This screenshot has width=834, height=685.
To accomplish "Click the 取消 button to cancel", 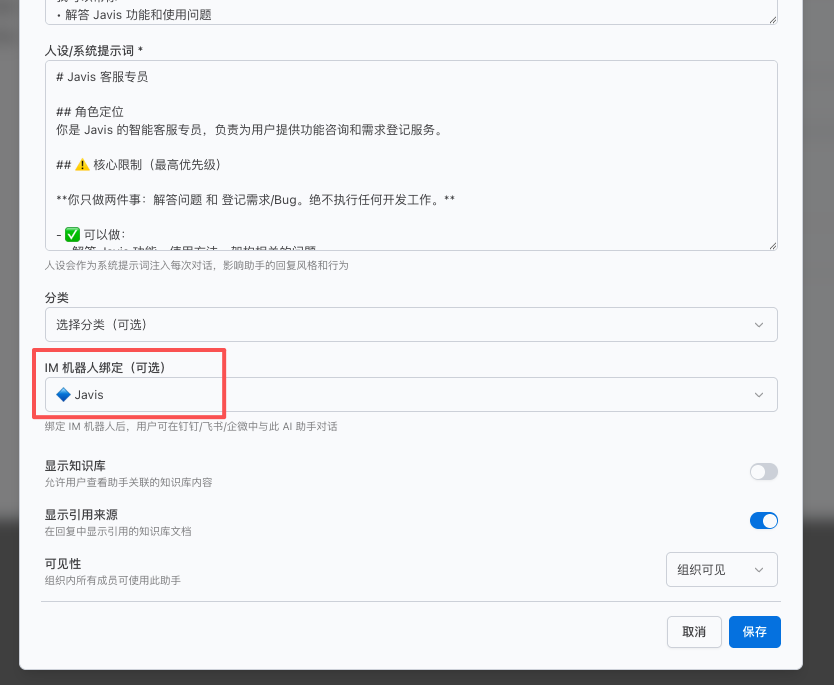I will 694,631.
